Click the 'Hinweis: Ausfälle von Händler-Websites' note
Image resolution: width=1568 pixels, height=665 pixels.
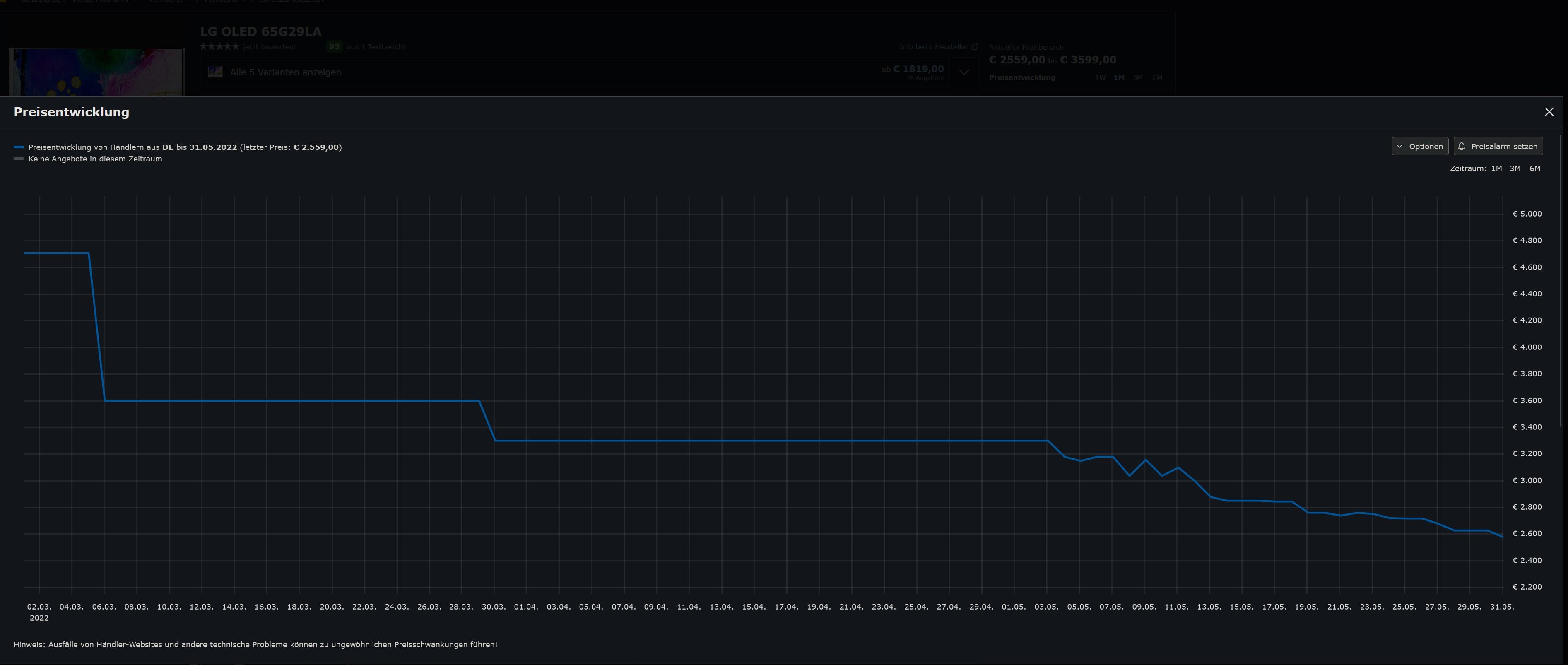255,644
